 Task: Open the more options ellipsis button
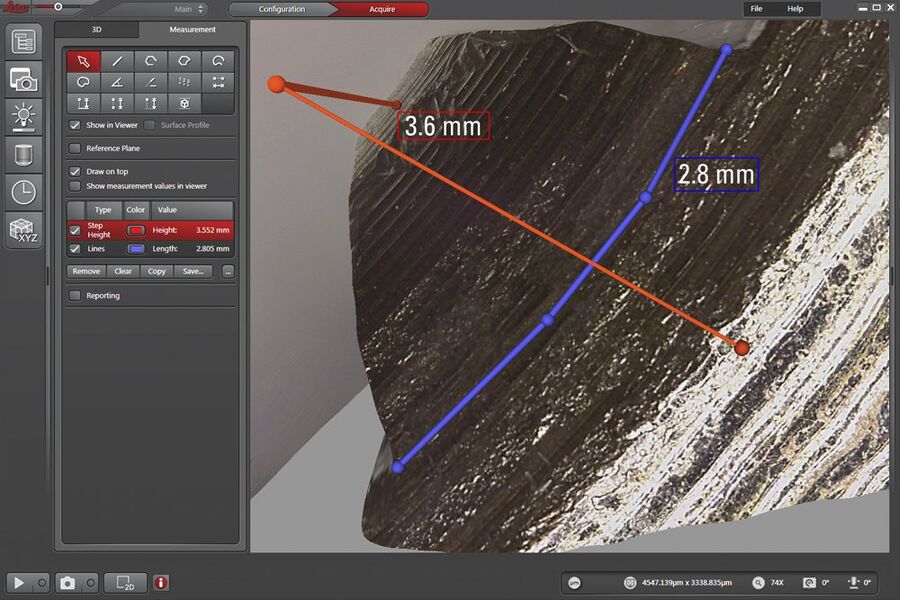[228, 271]
